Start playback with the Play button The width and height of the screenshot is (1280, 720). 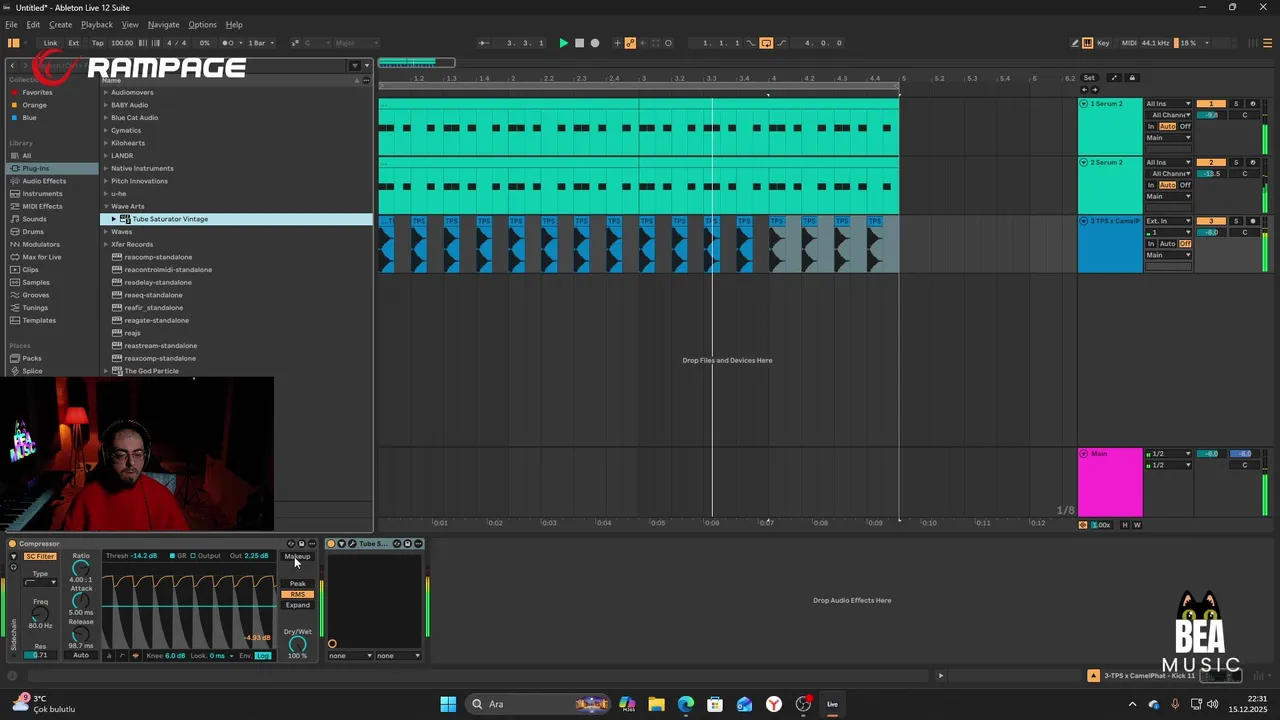tap(564, 43)
